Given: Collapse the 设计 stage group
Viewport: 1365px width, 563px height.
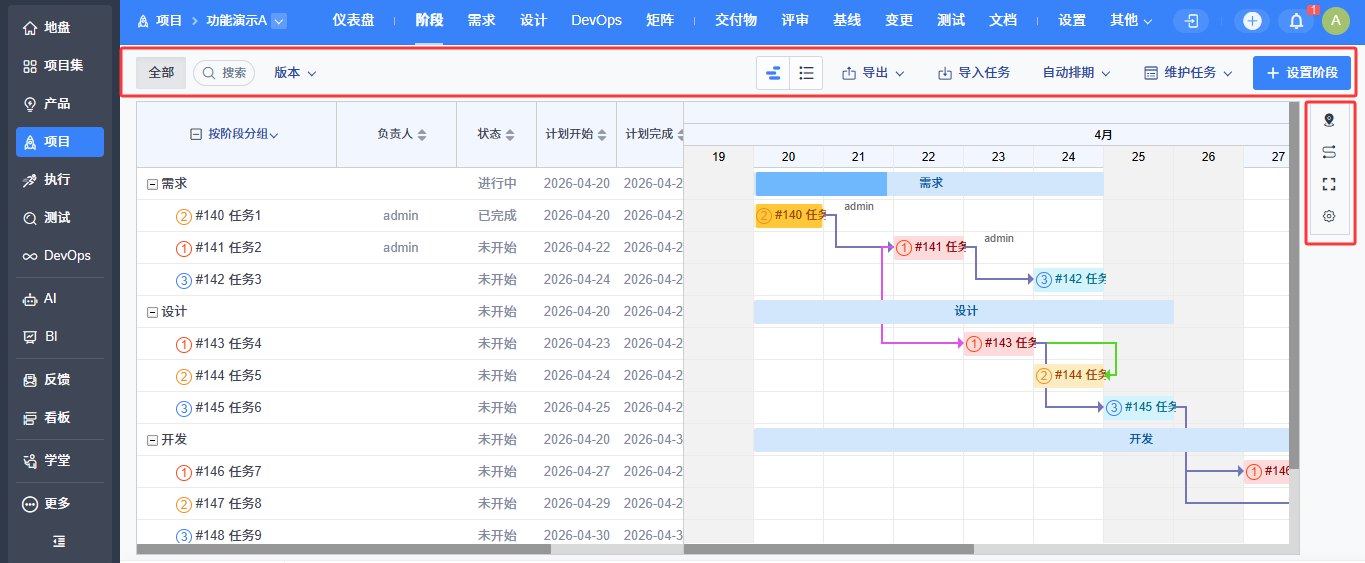Looking at the screenshot, I should pos(152,312).
